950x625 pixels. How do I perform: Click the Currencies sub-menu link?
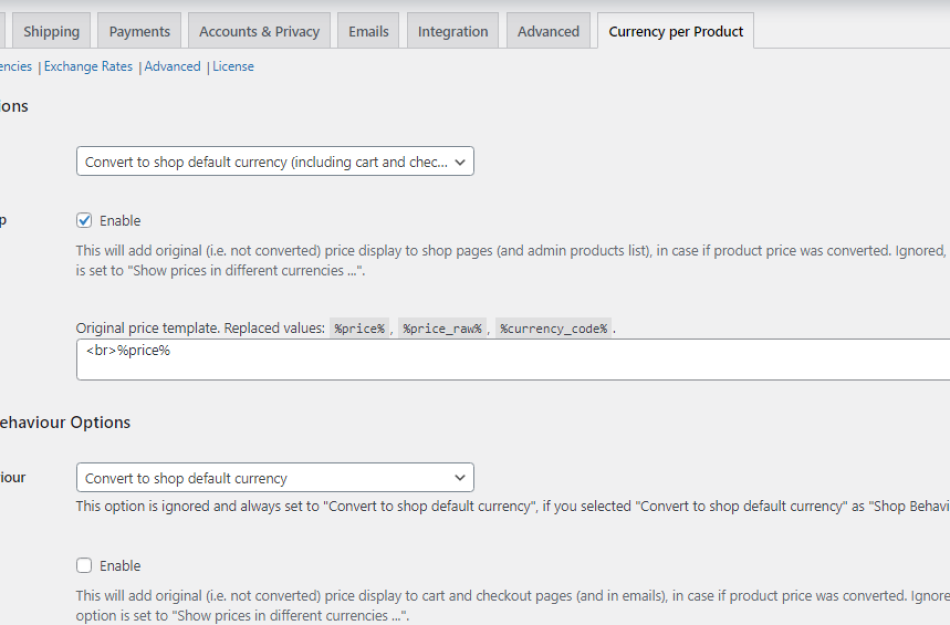click(x=12, y=66)
